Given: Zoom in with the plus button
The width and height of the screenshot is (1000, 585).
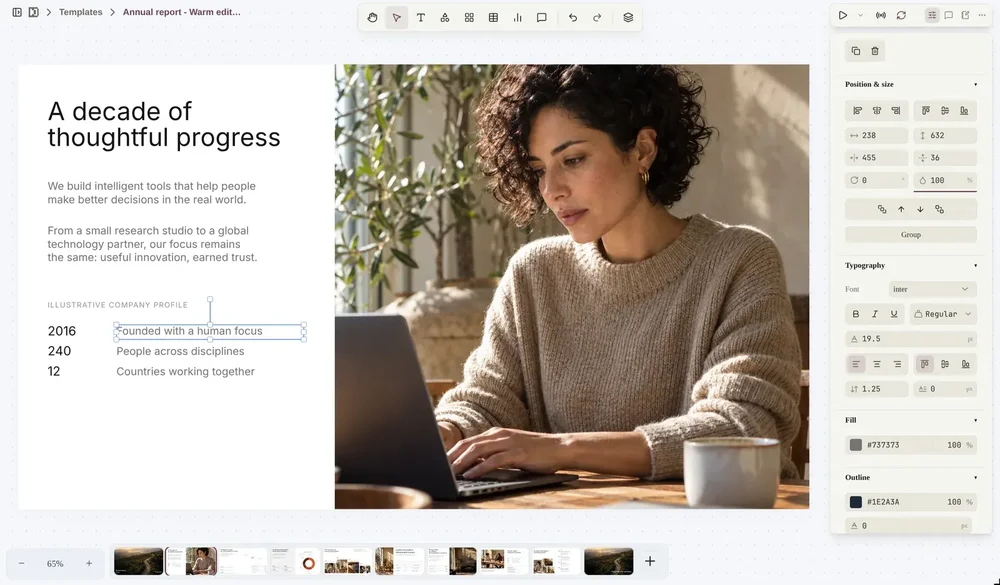Looking at the screenshot, I should (89, 563).
